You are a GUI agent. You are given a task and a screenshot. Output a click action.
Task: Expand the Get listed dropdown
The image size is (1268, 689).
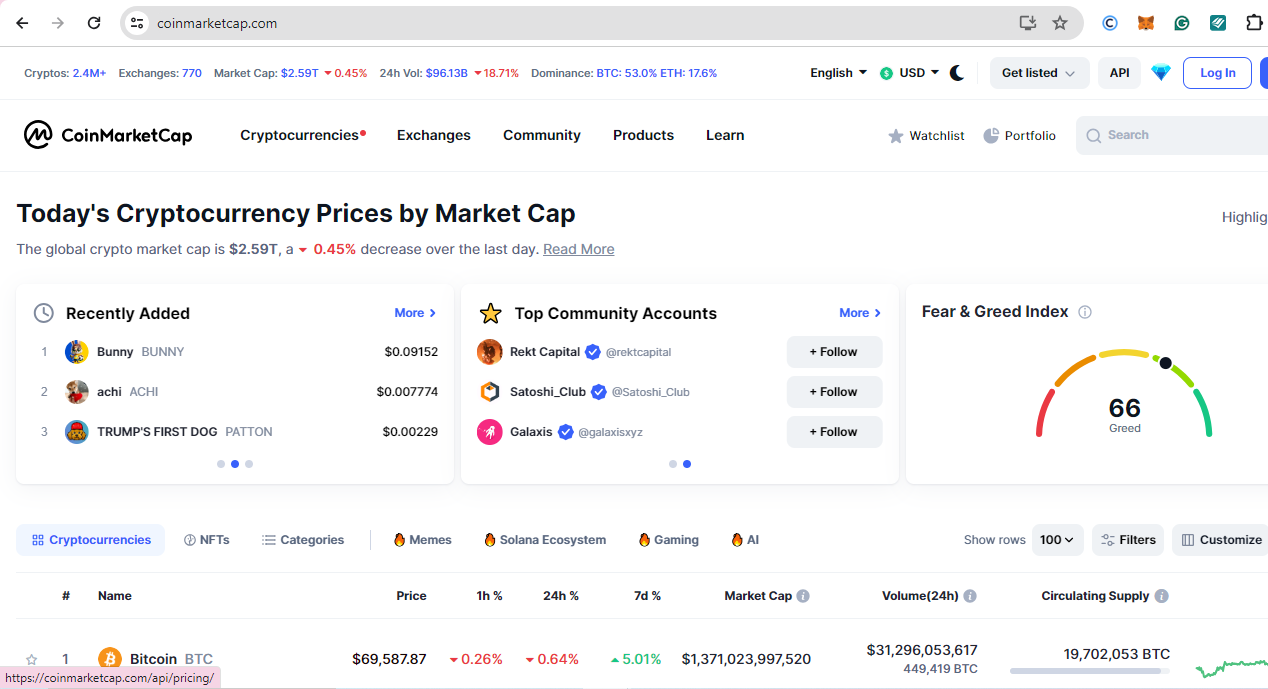pyautogui.click(x=1039, y=73)
